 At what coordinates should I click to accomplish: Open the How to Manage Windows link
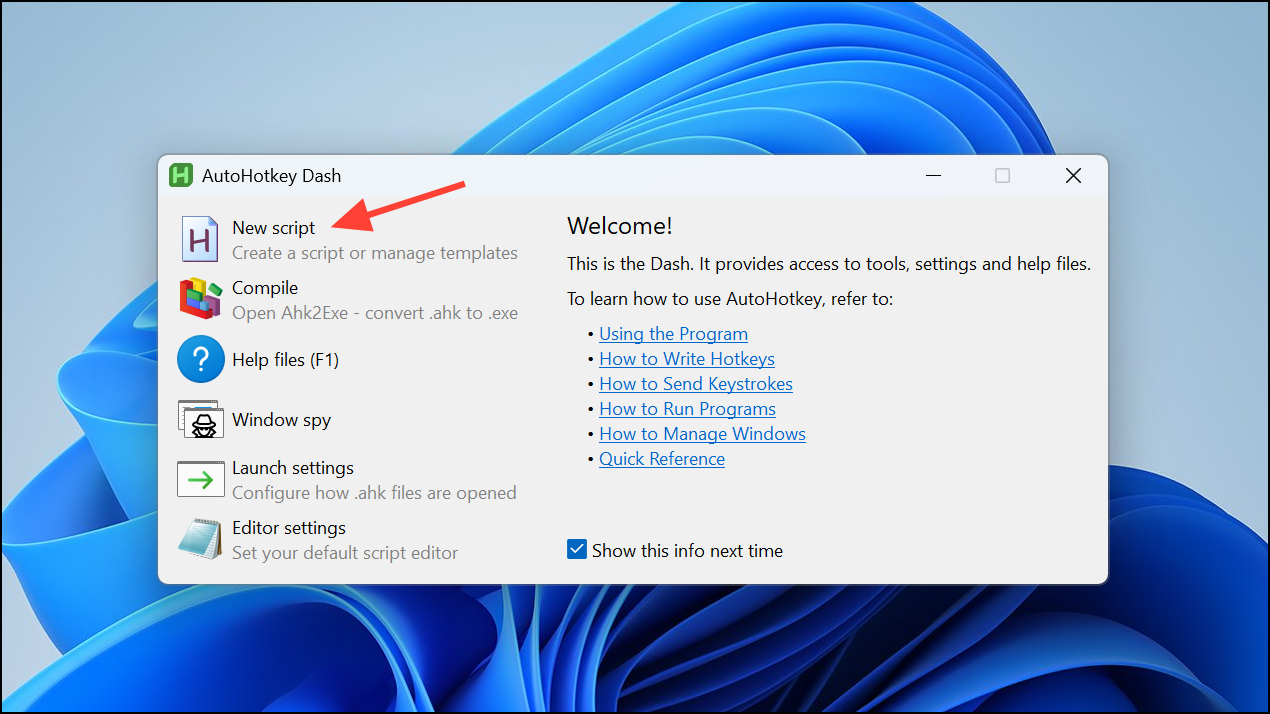(702, 434)
